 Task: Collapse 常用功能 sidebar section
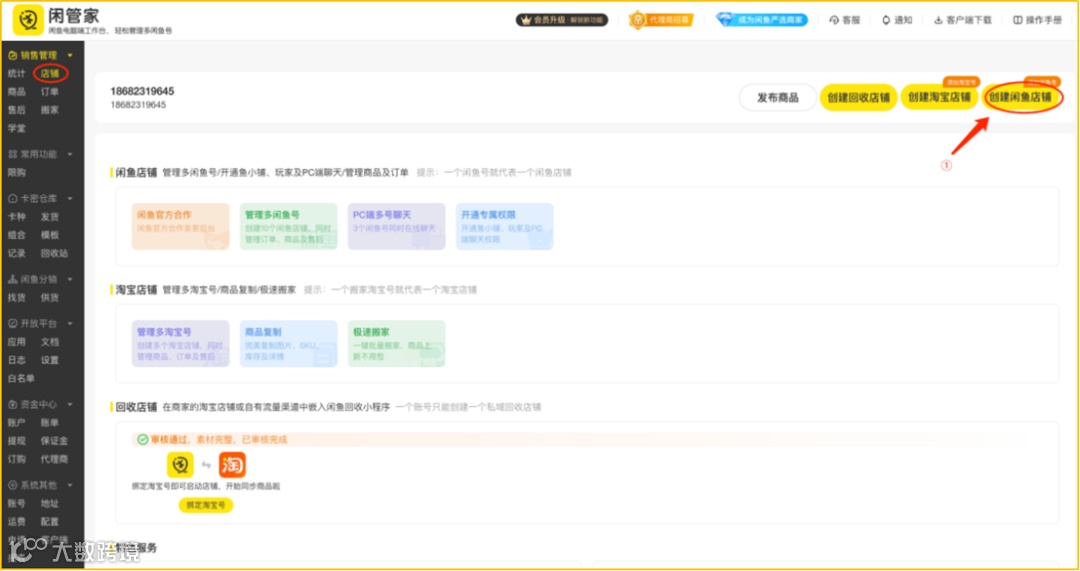point(70,154)
